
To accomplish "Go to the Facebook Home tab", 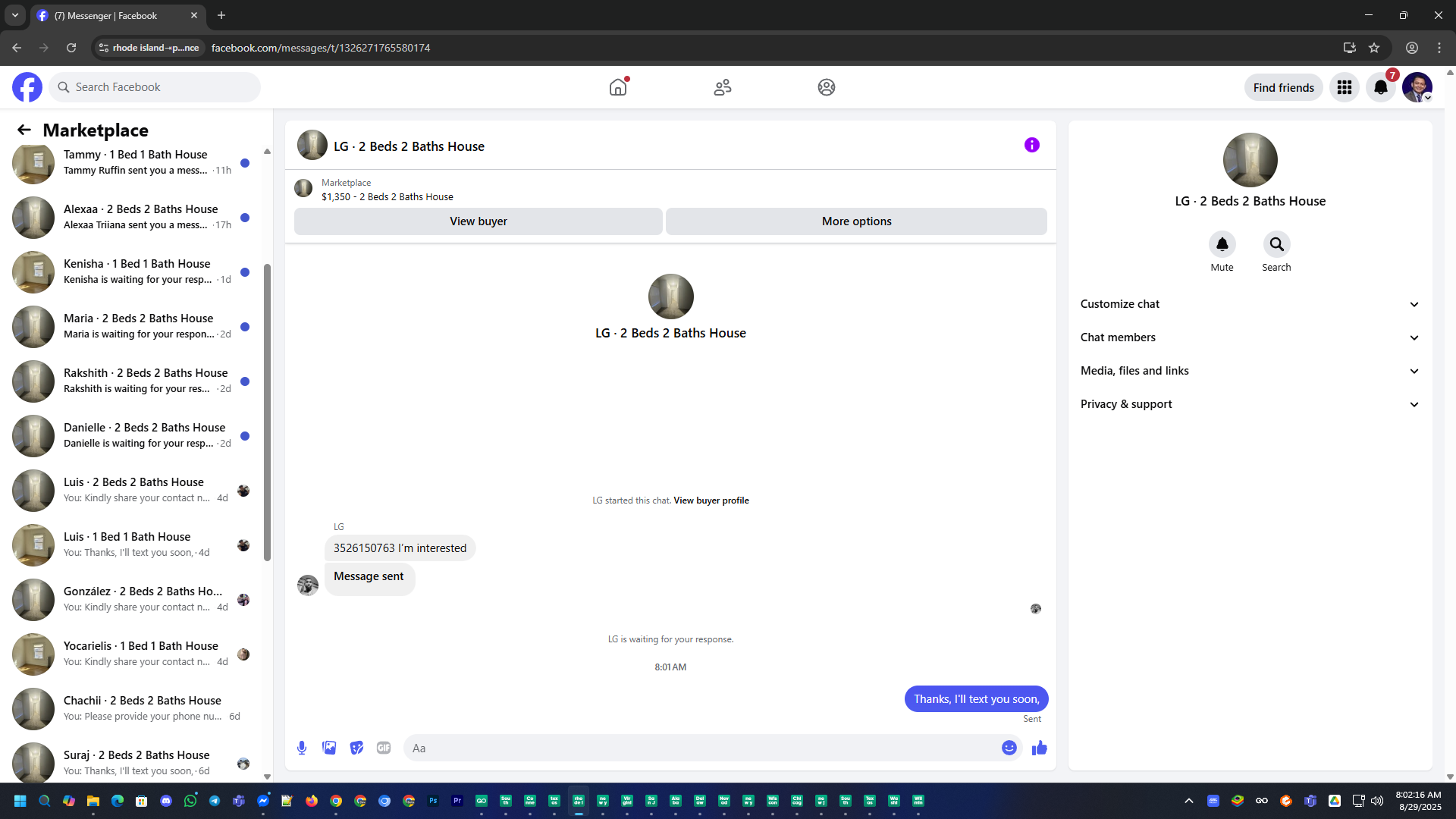I will (x=618, y=87).
